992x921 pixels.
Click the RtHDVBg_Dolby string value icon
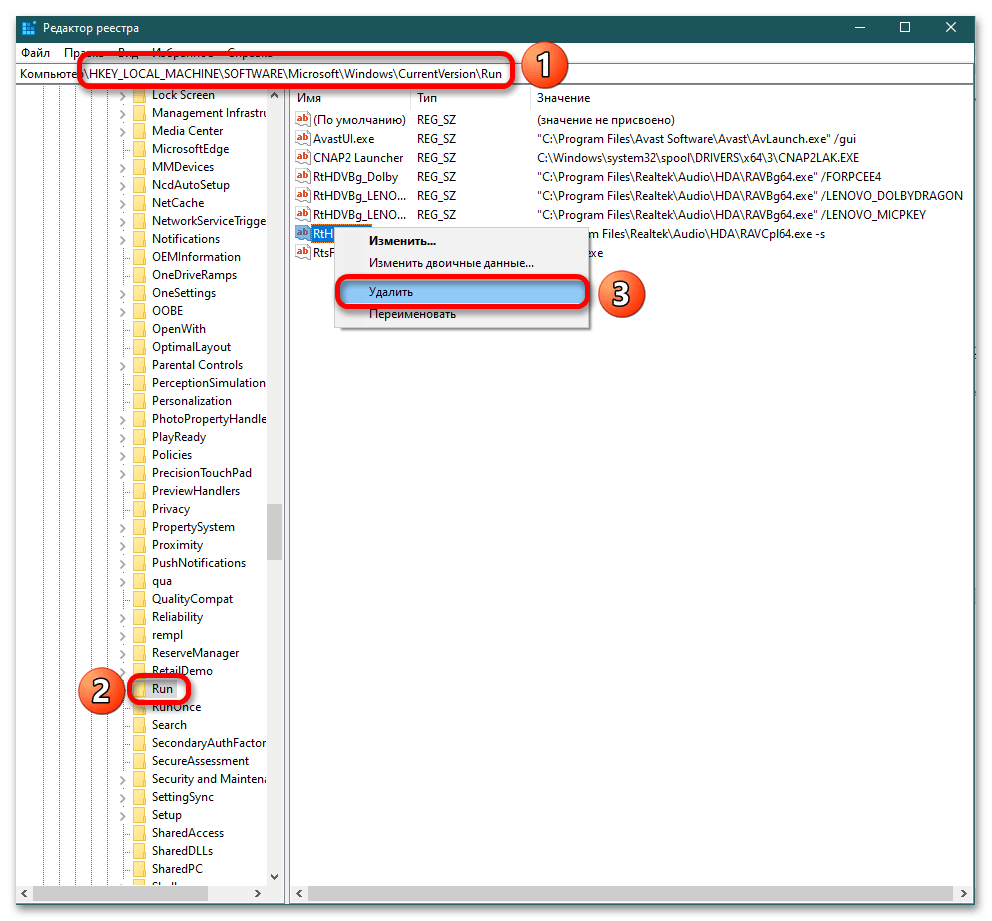[303, 176]
